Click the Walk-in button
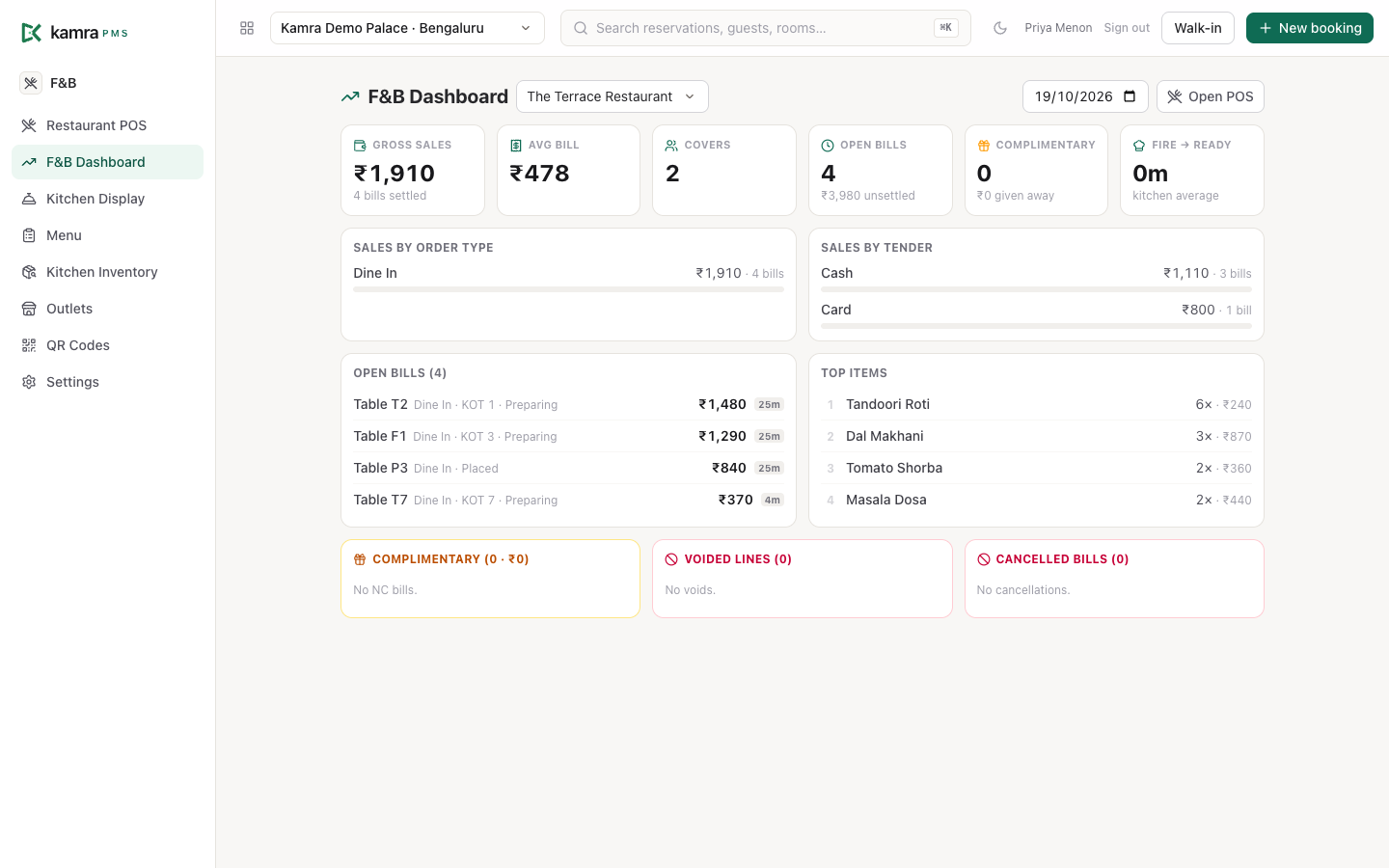 pos(1198,28)
